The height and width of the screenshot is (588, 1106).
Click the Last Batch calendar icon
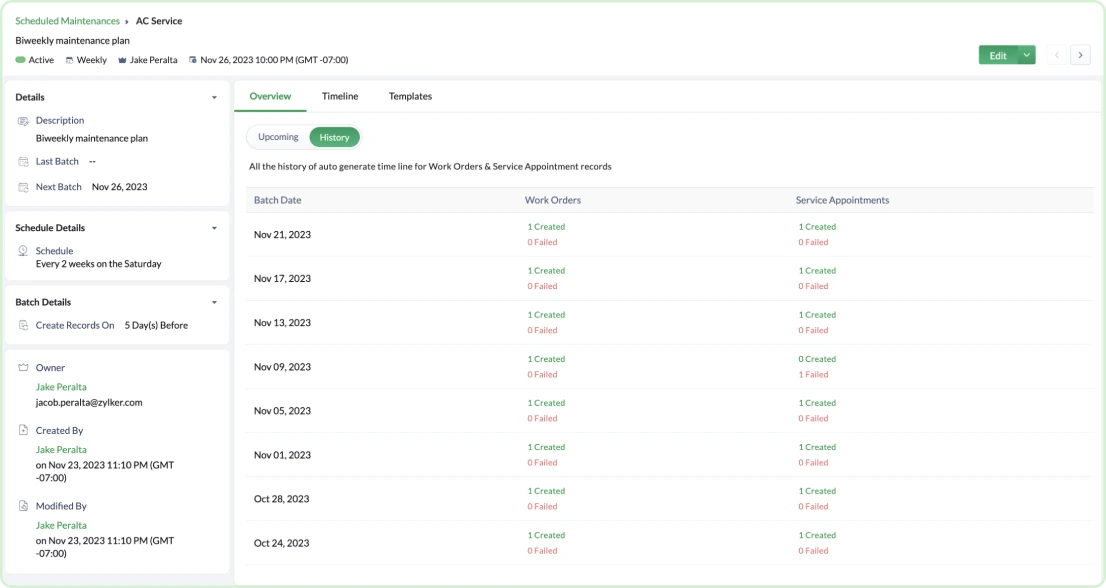[x=23, y=161]
